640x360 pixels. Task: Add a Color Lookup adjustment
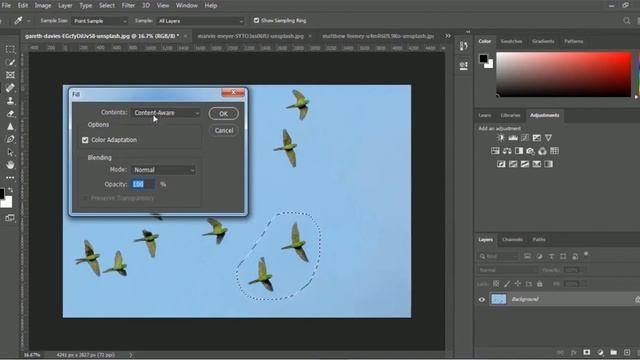(554, 151)
